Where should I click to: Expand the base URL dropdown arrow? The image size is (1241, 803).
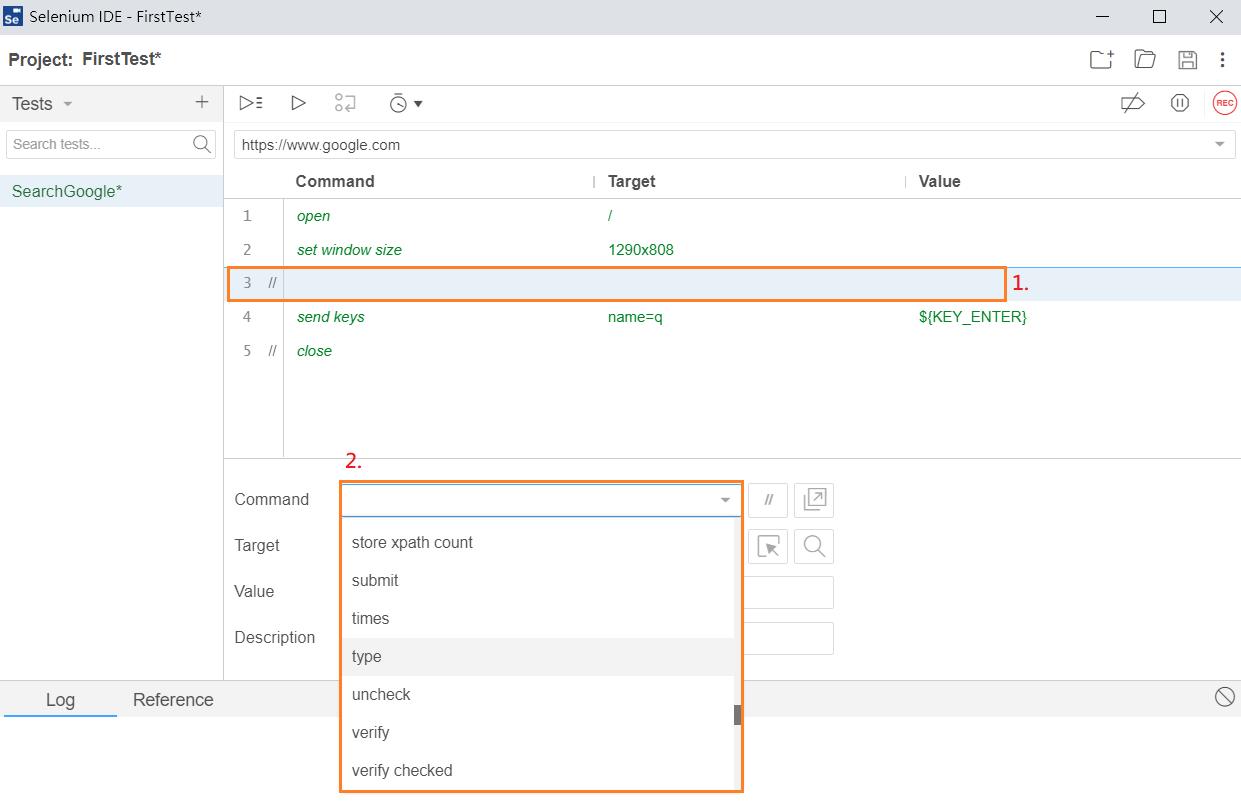pos(1219,145)
